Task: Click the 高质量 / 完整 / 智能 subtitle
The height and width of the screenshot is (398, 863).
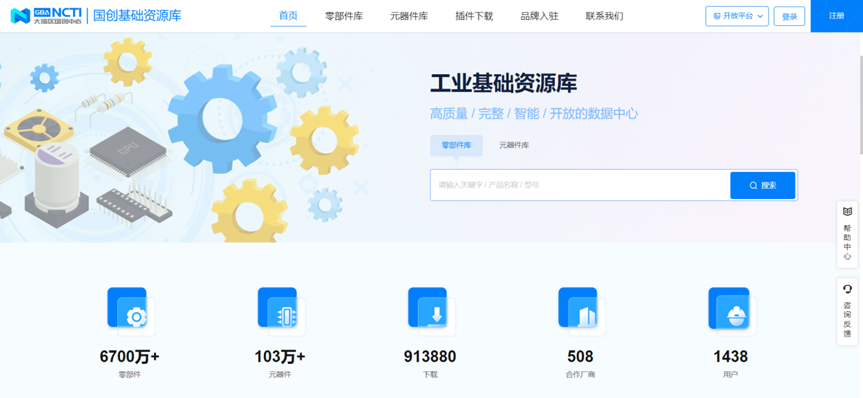Action: point(534,114)
